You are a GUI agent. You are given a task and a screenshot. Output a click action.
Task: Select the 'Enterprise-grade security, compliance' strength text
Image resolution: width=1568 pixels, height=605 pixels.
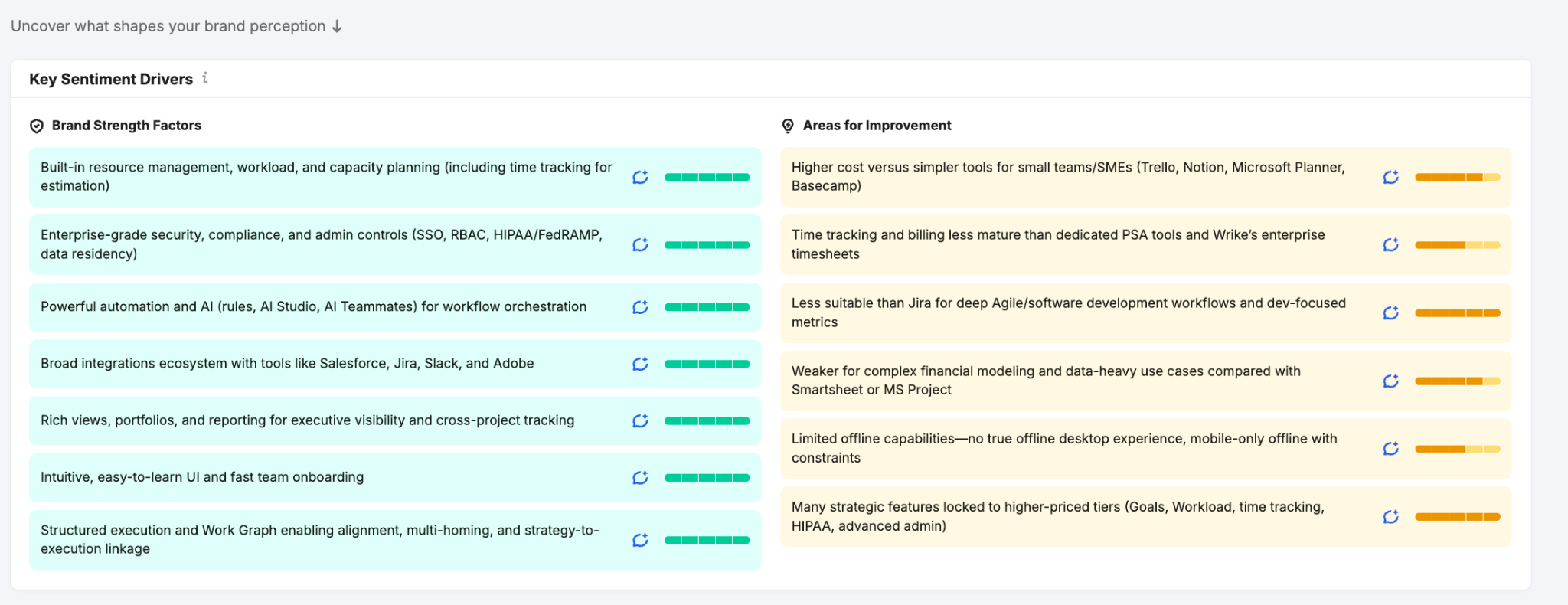click(322, 244)
